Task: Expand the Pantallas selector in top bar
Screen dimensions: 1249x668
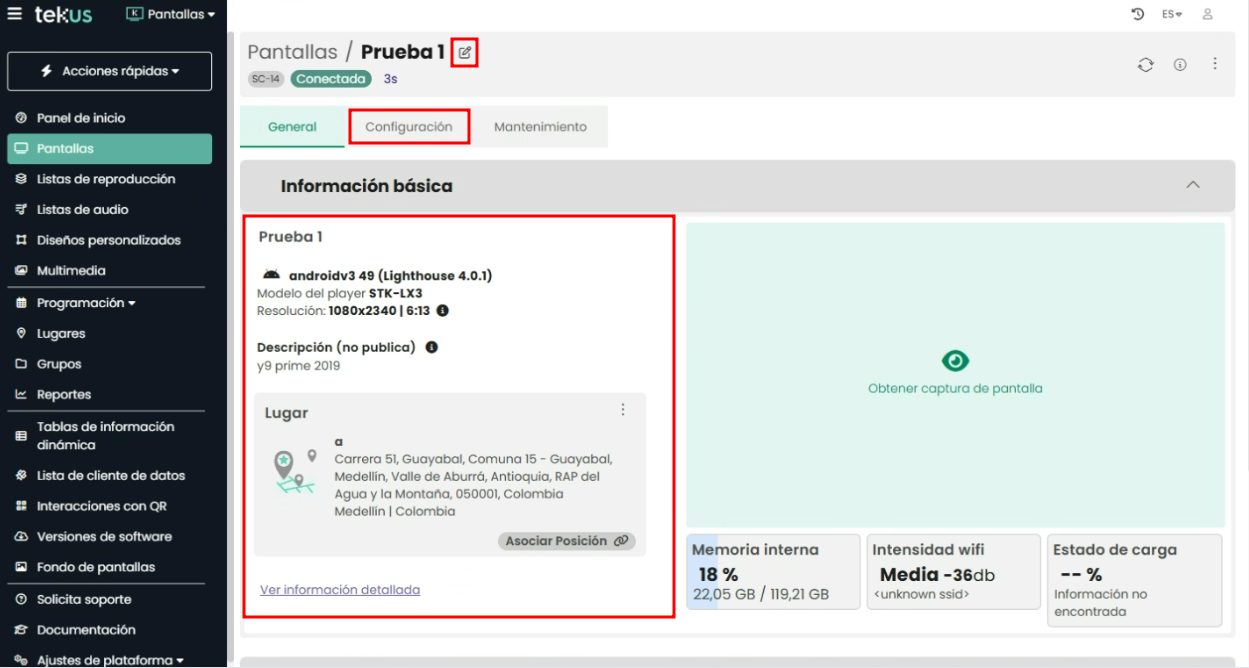Action: [x=171, y=14]
